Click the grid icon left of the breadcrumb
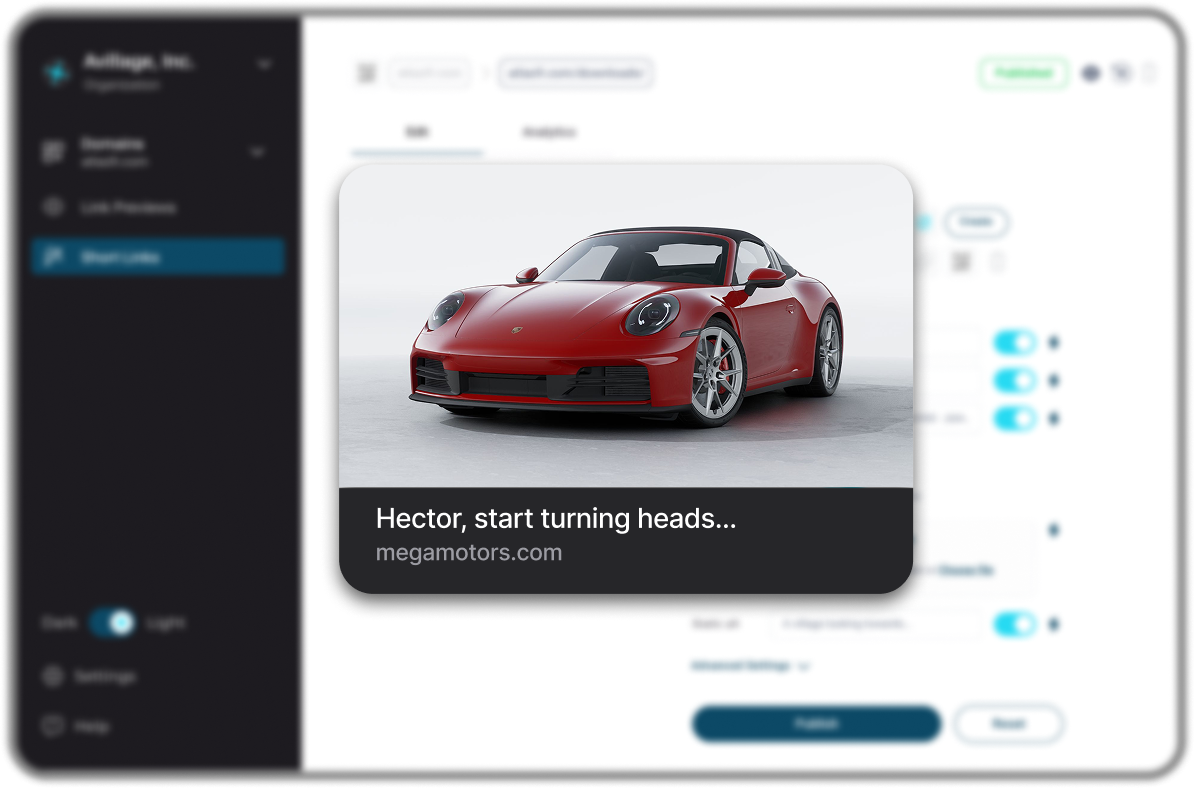1195x789 pixels. pos(366,73)
